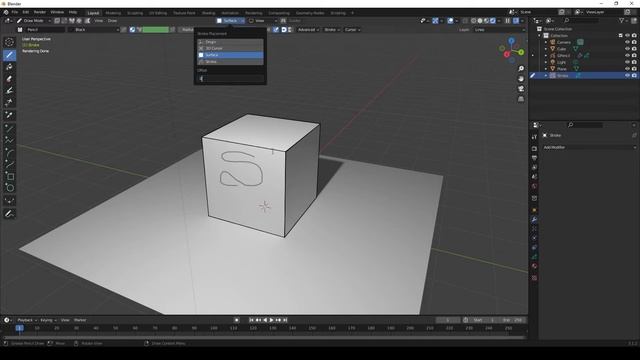Hide the Light object in outliner
This screenshot has height=360, width=640.
point(627,62)
